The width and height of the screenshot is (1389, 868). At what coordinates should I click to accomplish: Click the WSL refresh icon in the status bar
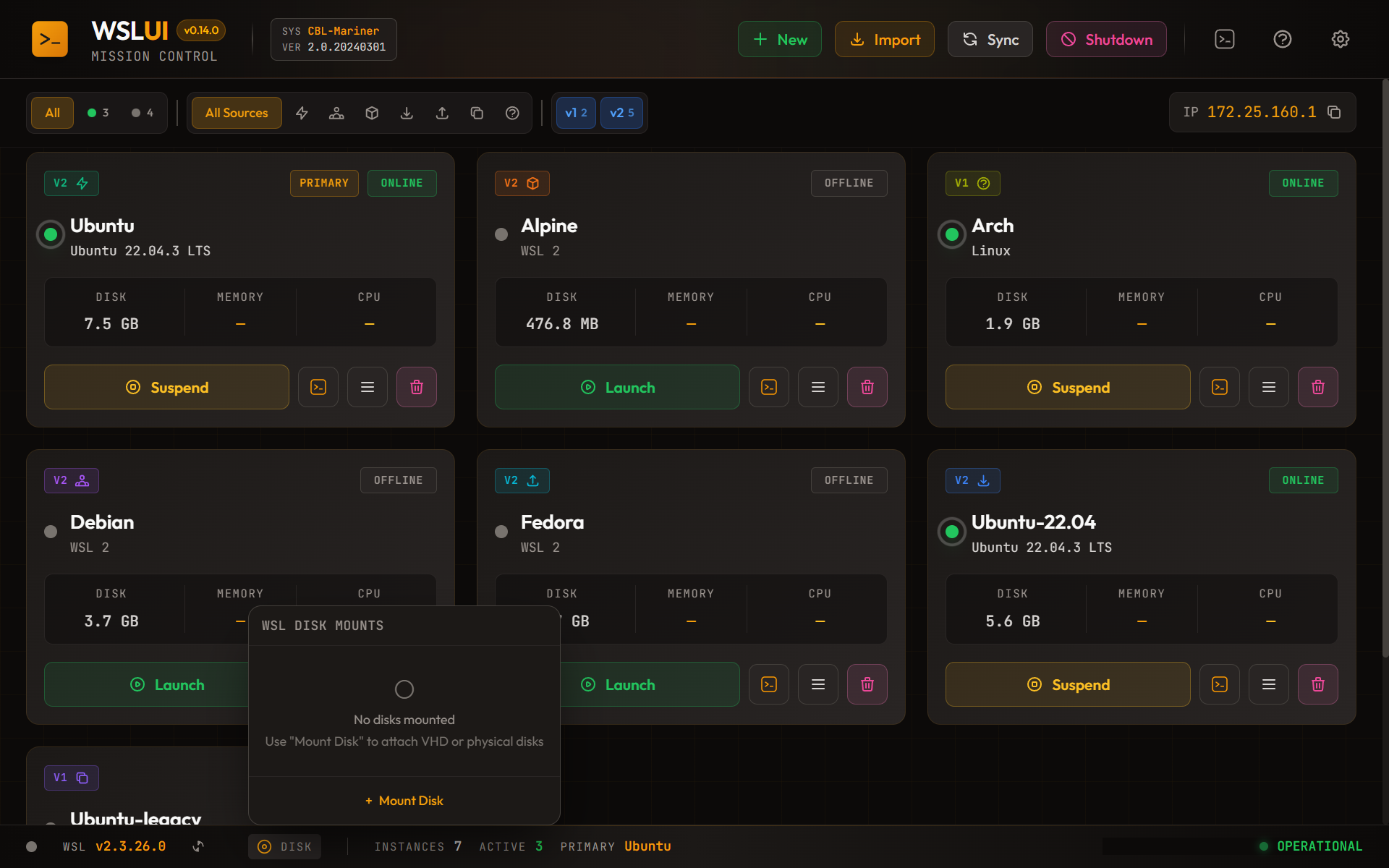(198, 846)
